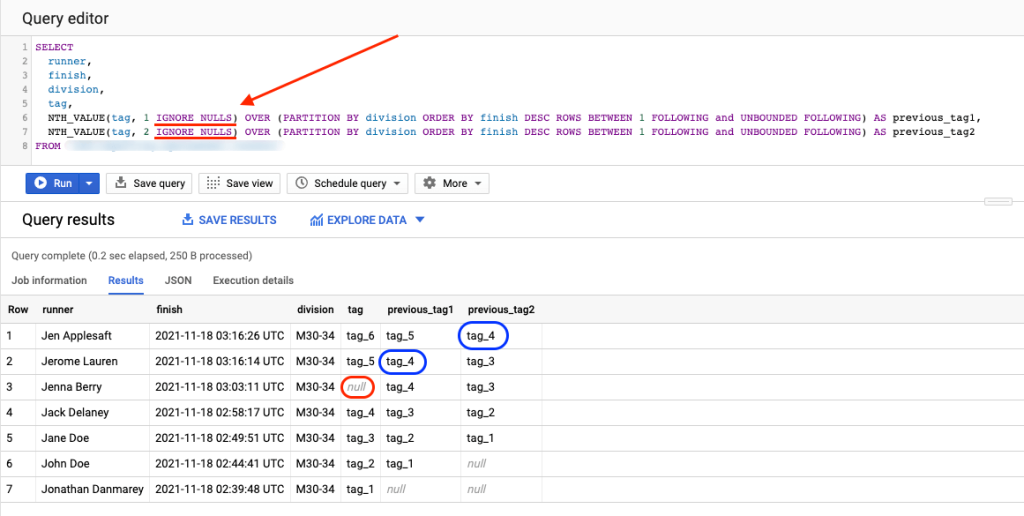Image resolution: width=1024 pixels, height=516 pixels.
Task: Click finish time 03:16:26 UTC cell
Action: pos(220,336)
